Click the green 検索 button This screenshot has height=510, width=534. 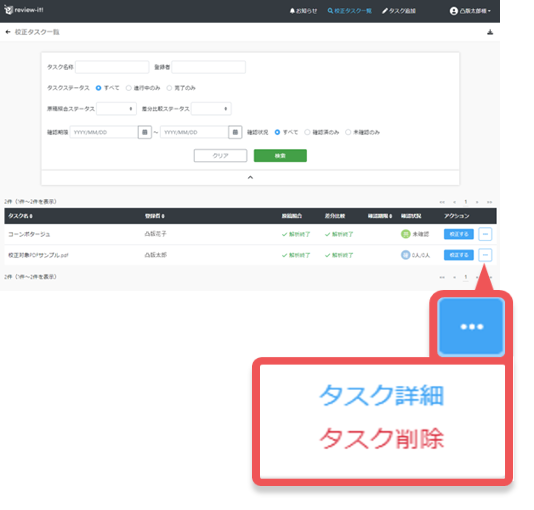(x=280, y=156)
